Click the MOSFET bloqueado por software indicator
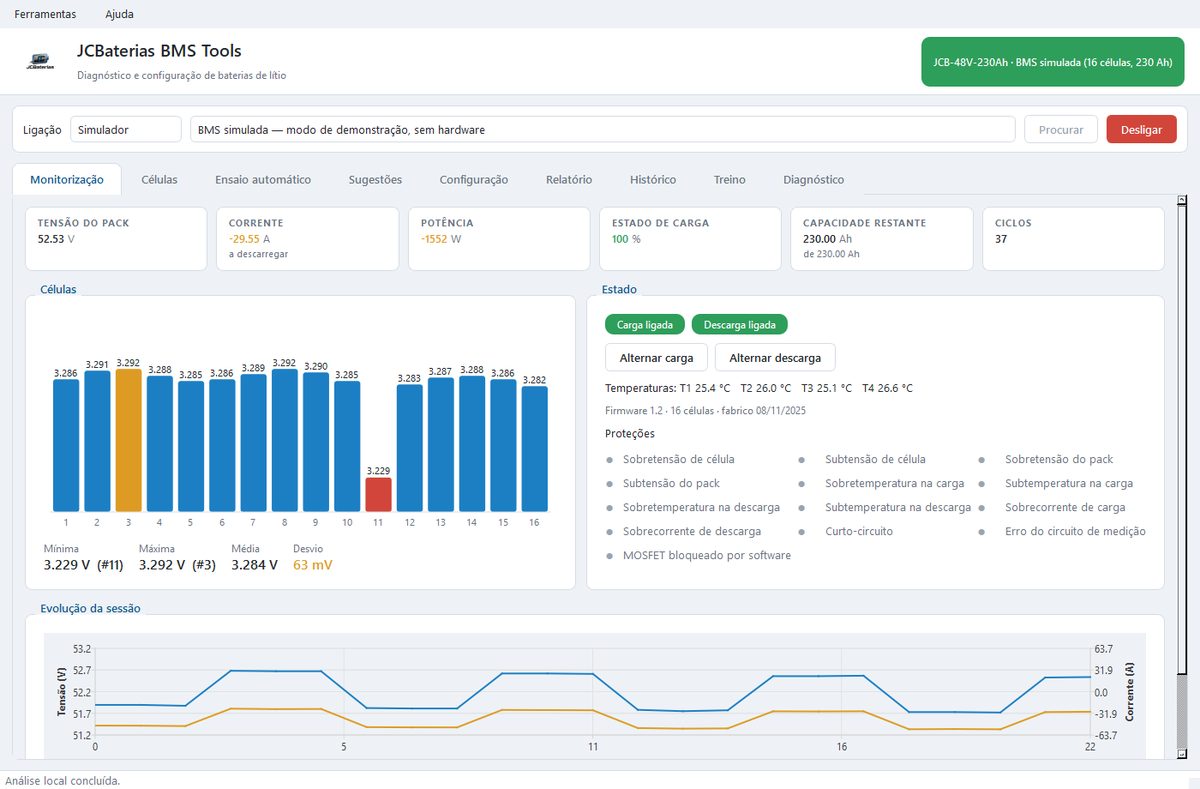Viewport: 1200px width, 789px height. tap(698, 556)
